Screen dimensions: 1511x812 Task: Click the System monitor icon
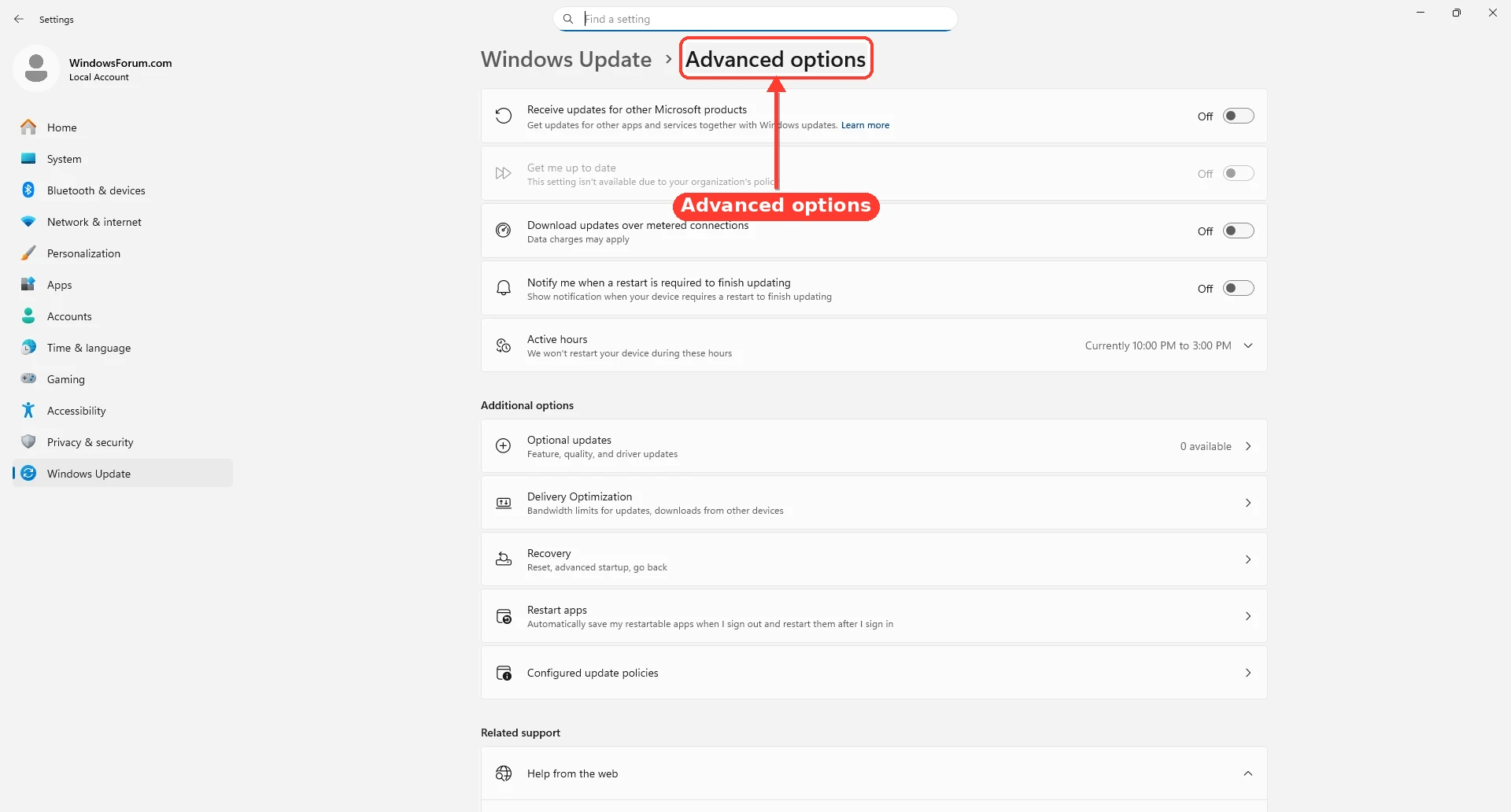[28, 158]
